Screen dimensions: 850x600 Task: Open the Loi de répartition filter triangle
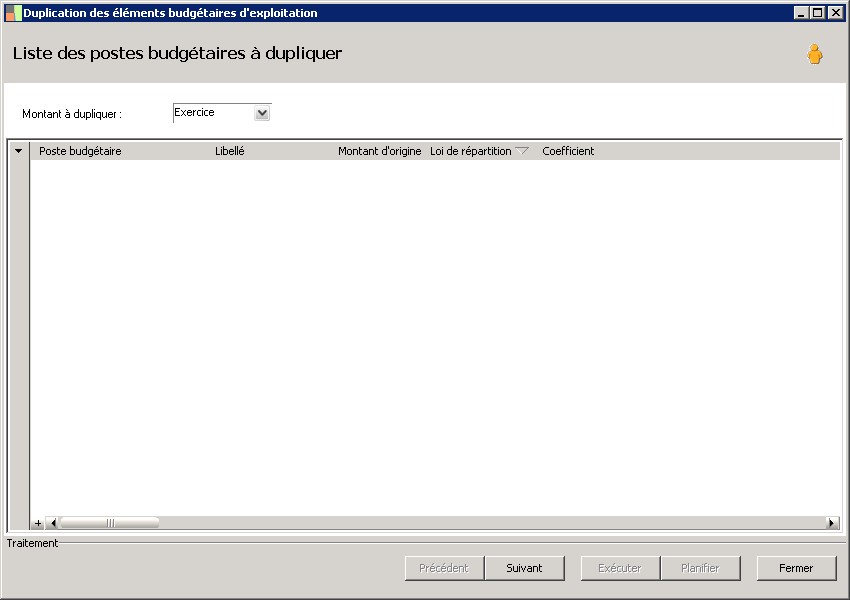(521, 151)
